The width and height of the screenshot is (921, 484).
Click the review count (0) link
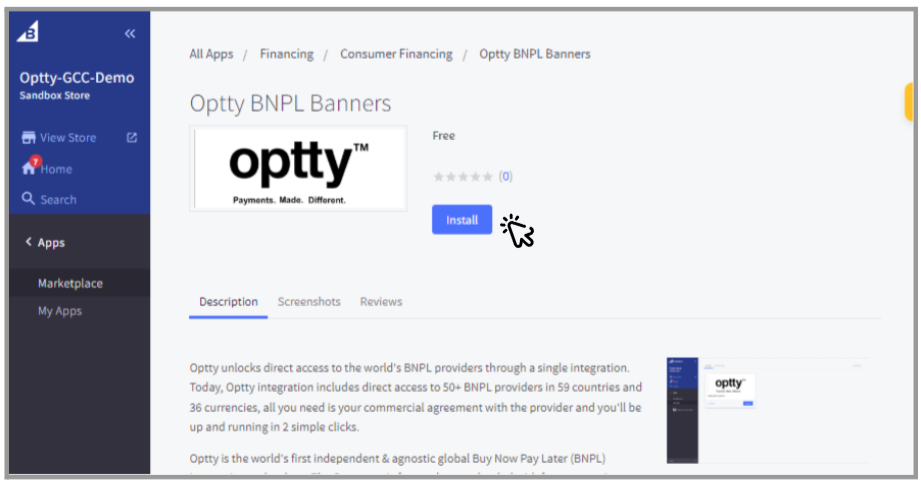click(x=506, y=177)
